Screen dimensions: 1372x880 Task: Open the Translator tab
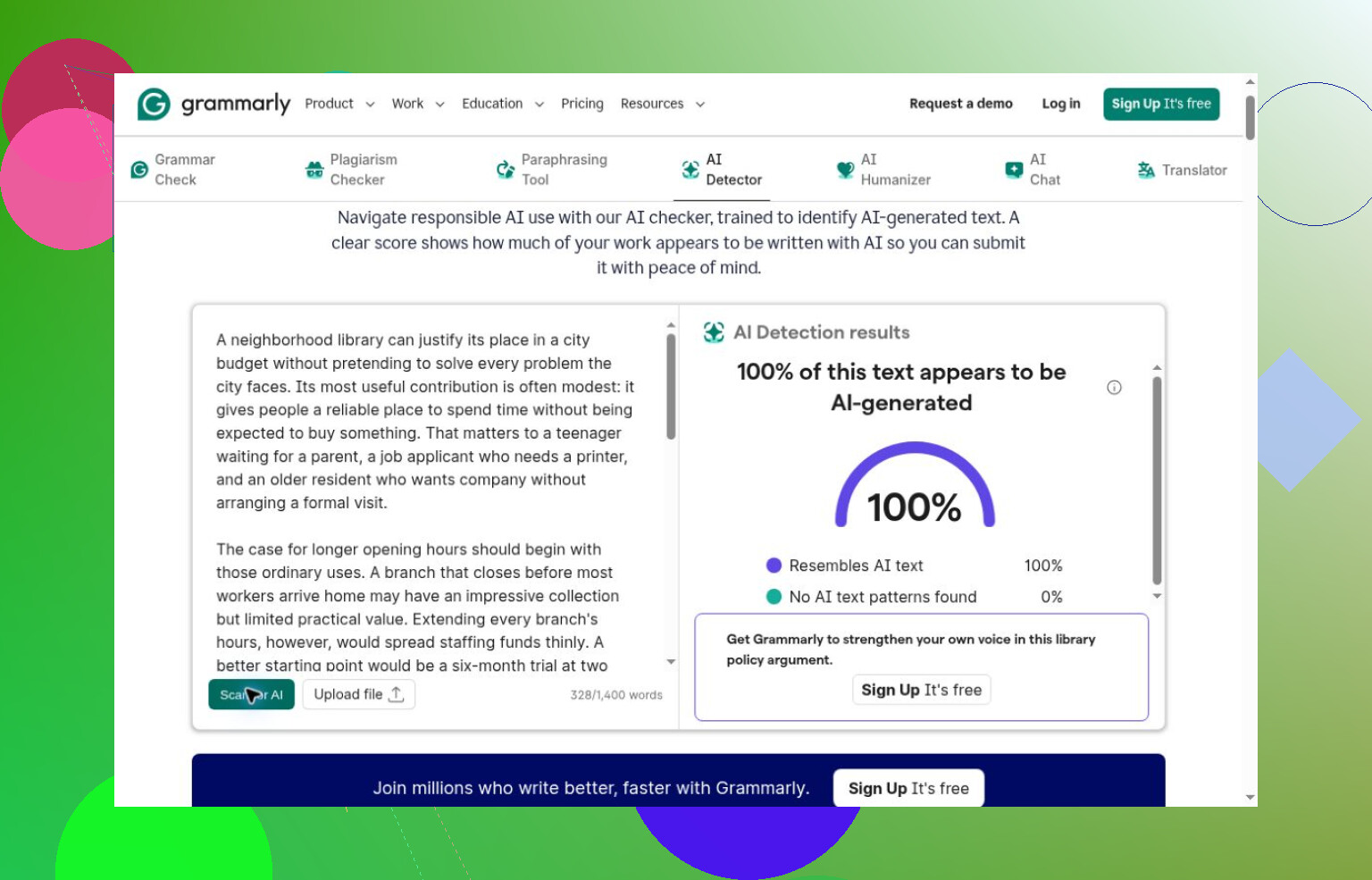point(1182,170)
